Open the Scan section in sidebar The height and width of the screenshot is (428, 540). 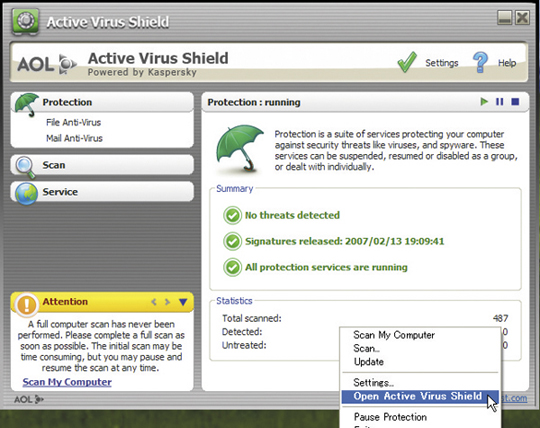pos(102,165)
